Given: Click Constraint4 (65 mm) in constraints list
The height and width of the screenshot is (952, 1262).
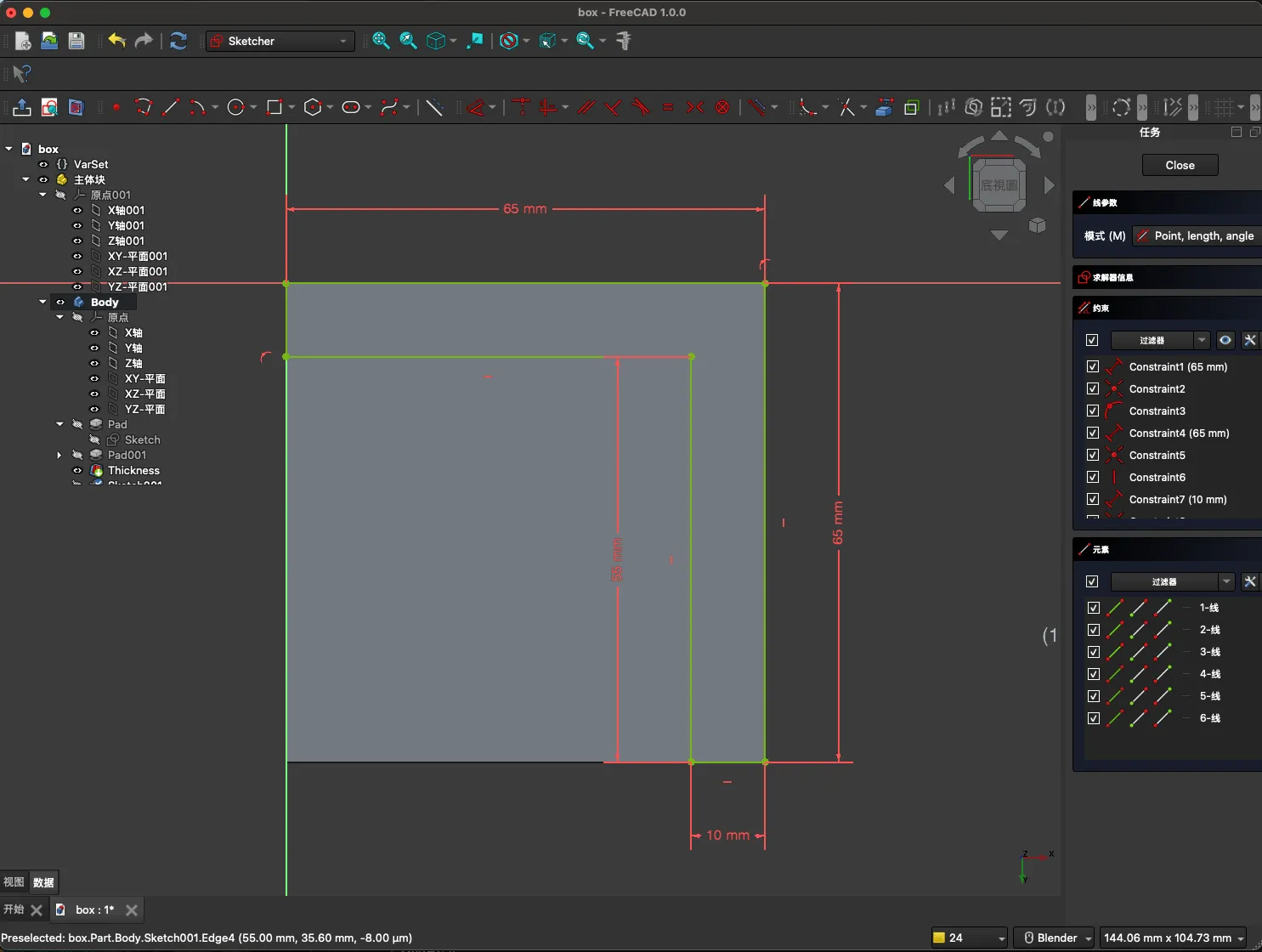Looking at the screenshot, I should coord(1179,433).
